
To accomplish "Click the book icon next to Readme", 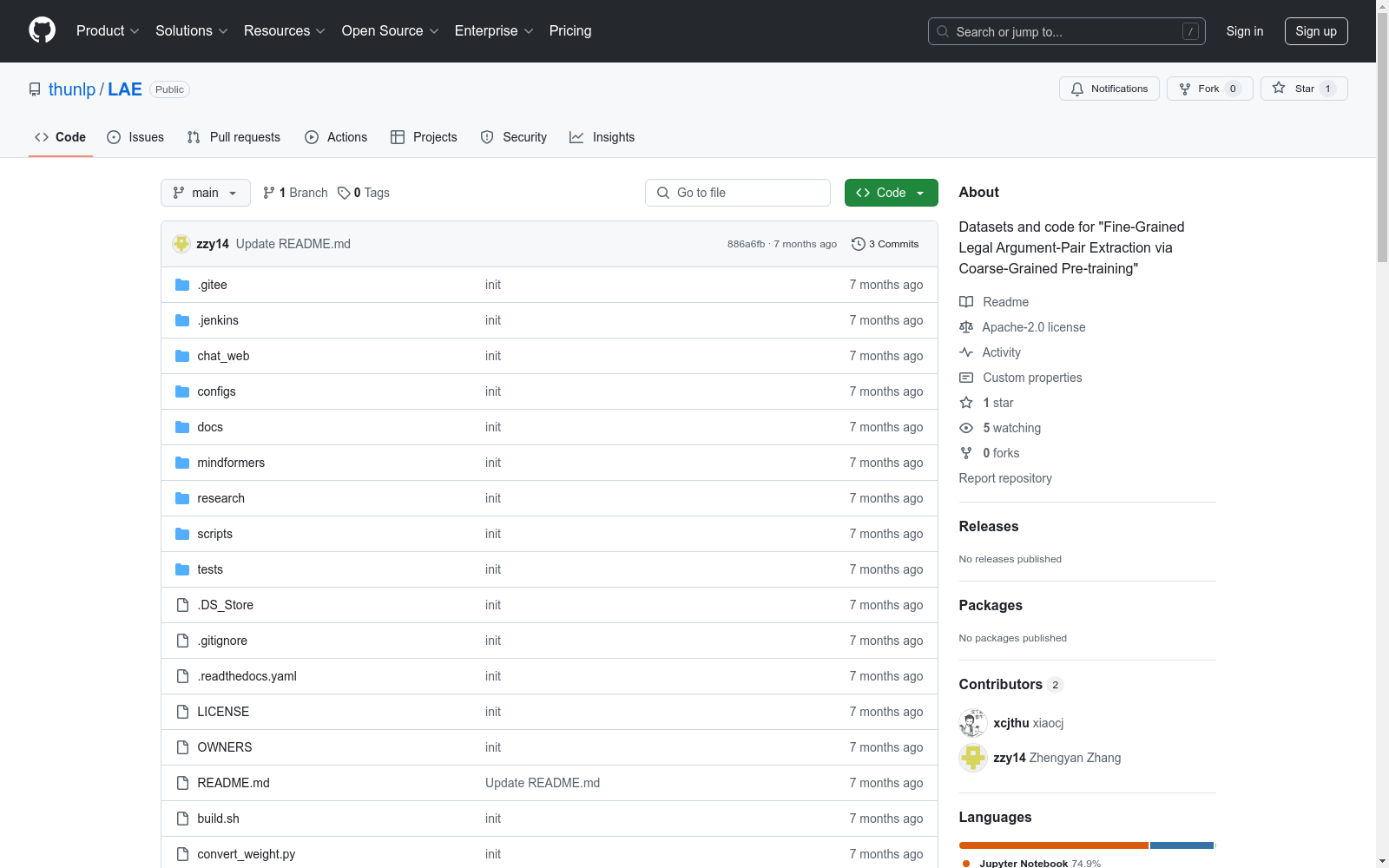I will tap(966, 302).
